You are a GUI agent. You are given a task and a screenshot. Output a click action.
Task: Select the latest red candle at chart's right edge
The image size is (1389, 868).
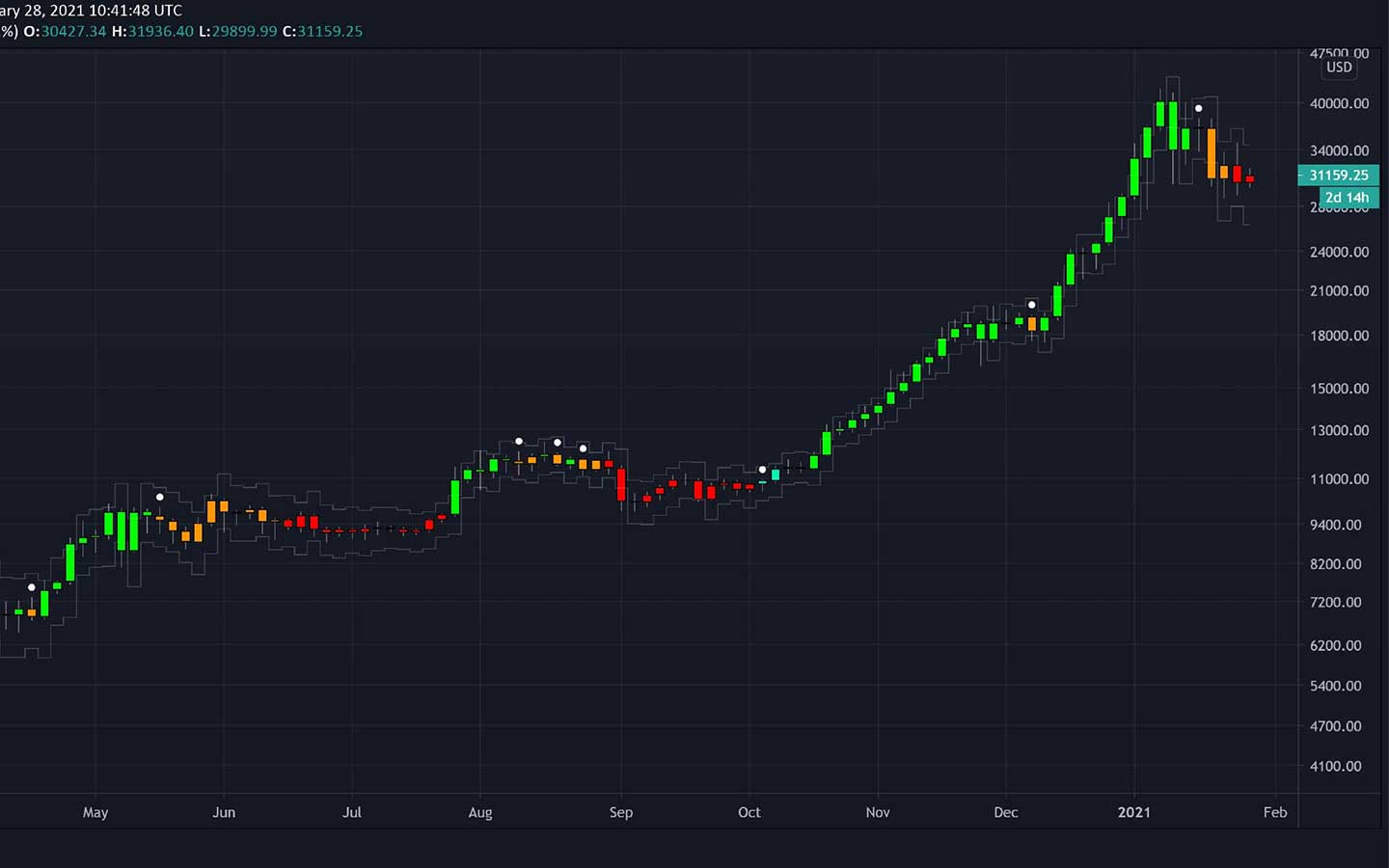[1249, 178]
